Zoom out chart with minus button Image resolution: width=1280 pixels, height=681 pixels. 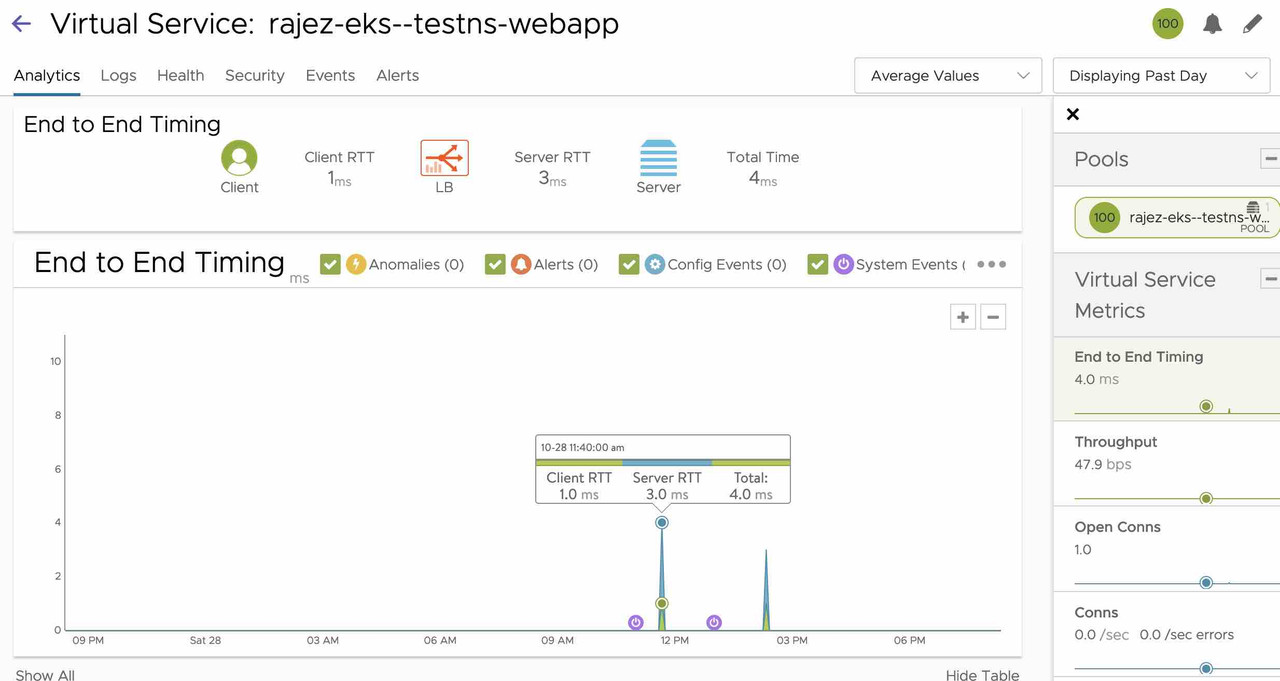pyautogui.click(x=993, y=317)
